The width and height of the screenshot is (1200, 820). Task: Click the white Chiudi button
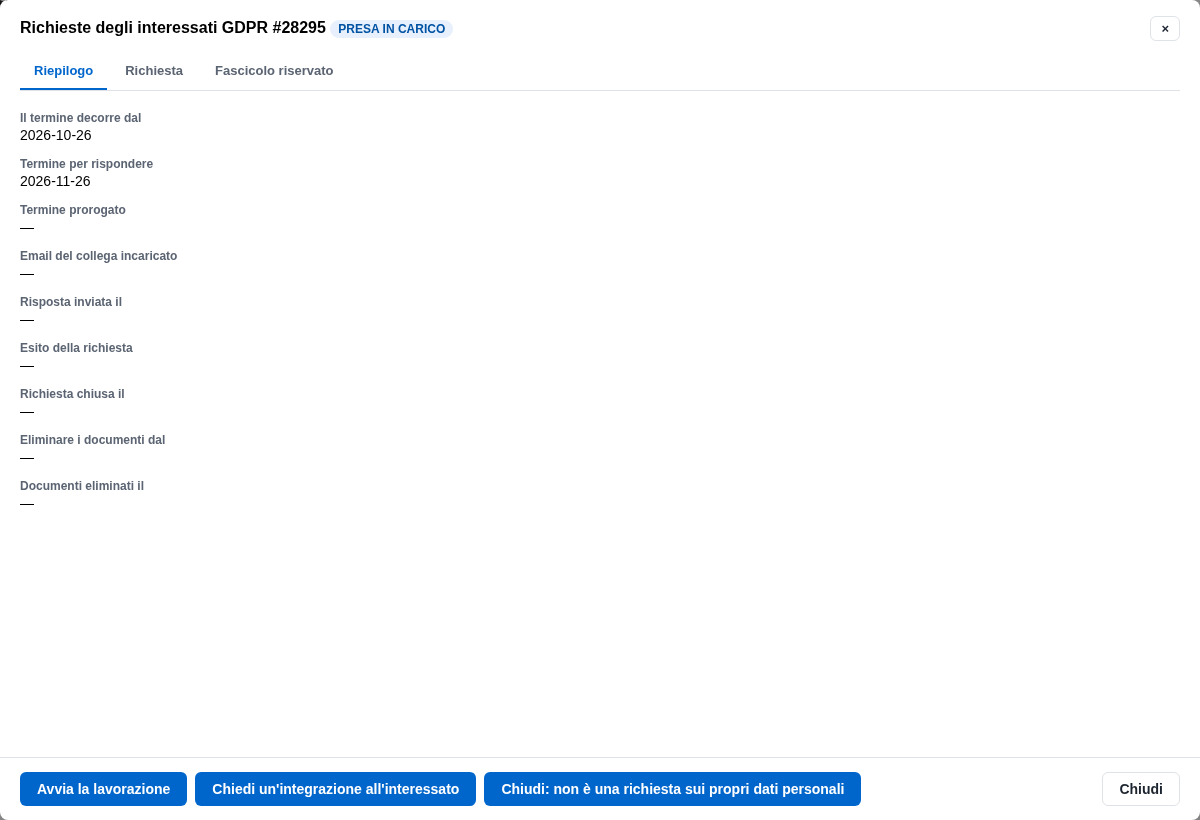pos(1141,789)
